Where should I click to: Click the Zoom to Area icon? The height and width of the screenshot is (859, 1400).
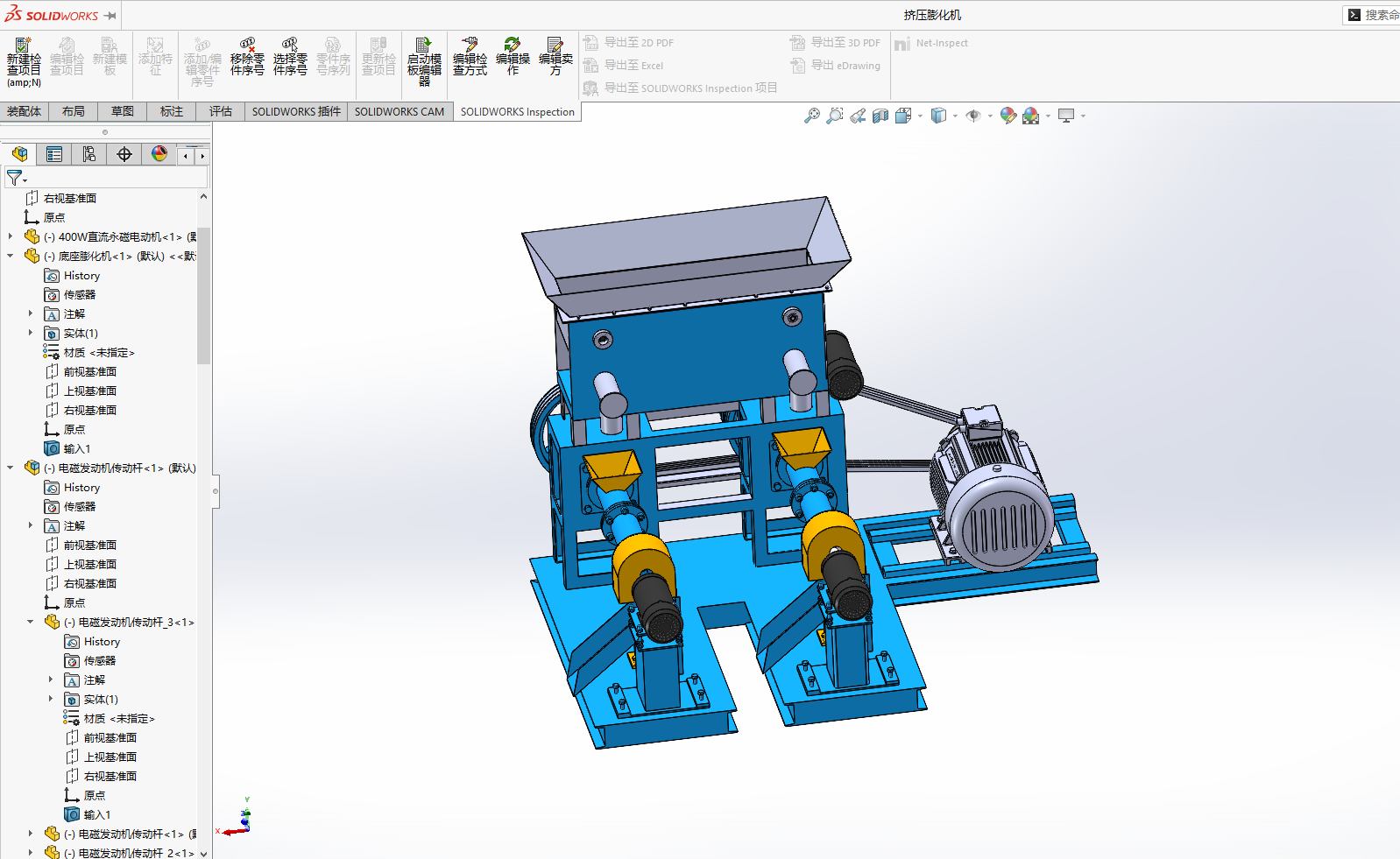coord(835,116)
